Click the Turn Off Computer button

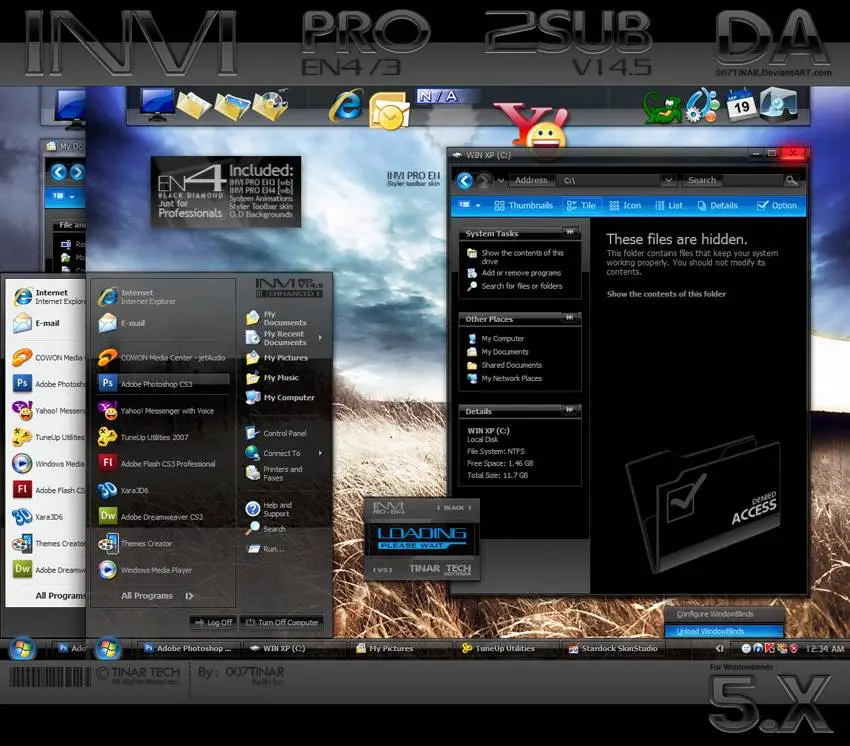(x=282, y=622)
